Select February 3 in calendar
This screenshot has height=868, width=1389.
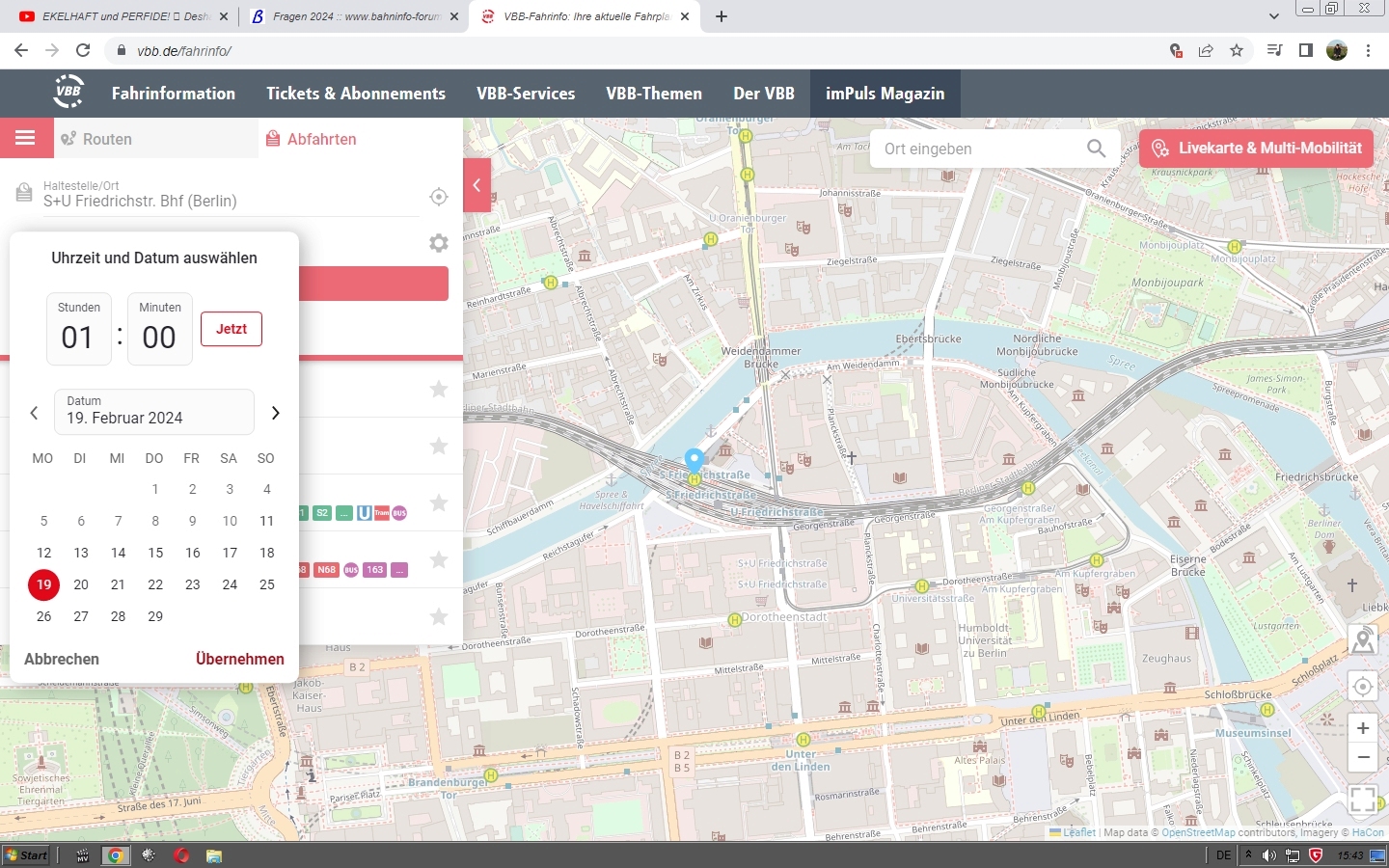pos(230,489)
